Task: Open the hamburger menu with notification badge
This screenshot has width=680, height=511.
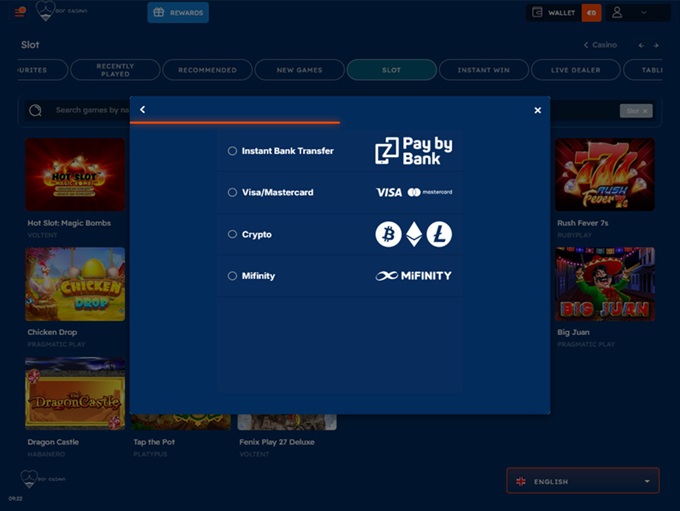Action: click(20, 13)
